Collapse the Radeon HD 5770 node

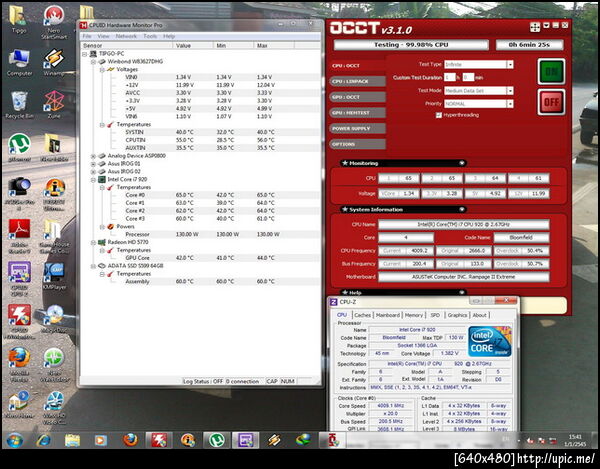[x=93, y=243]
